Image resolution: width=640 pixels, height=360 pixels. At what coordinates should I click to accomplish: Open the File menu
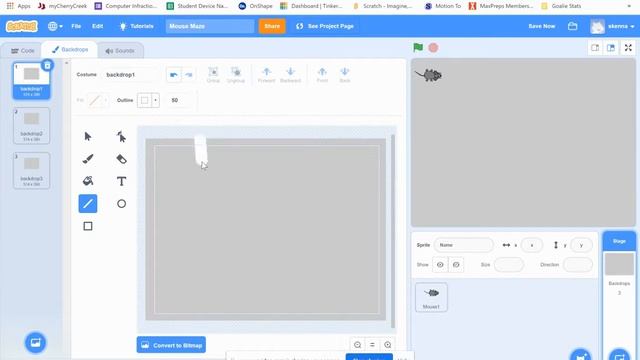(76, 26)
